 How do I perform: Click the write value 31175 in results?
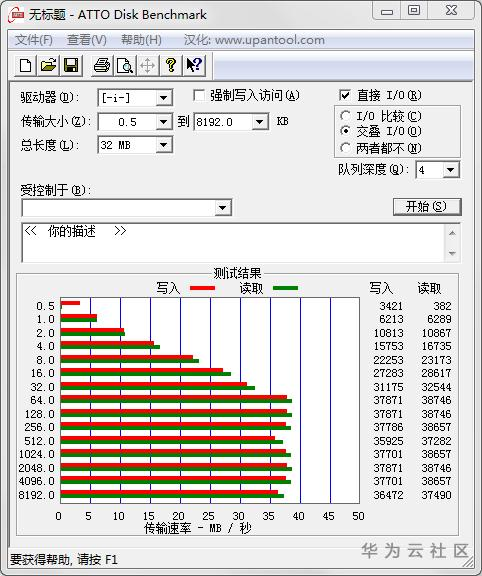tap(388, 387)
